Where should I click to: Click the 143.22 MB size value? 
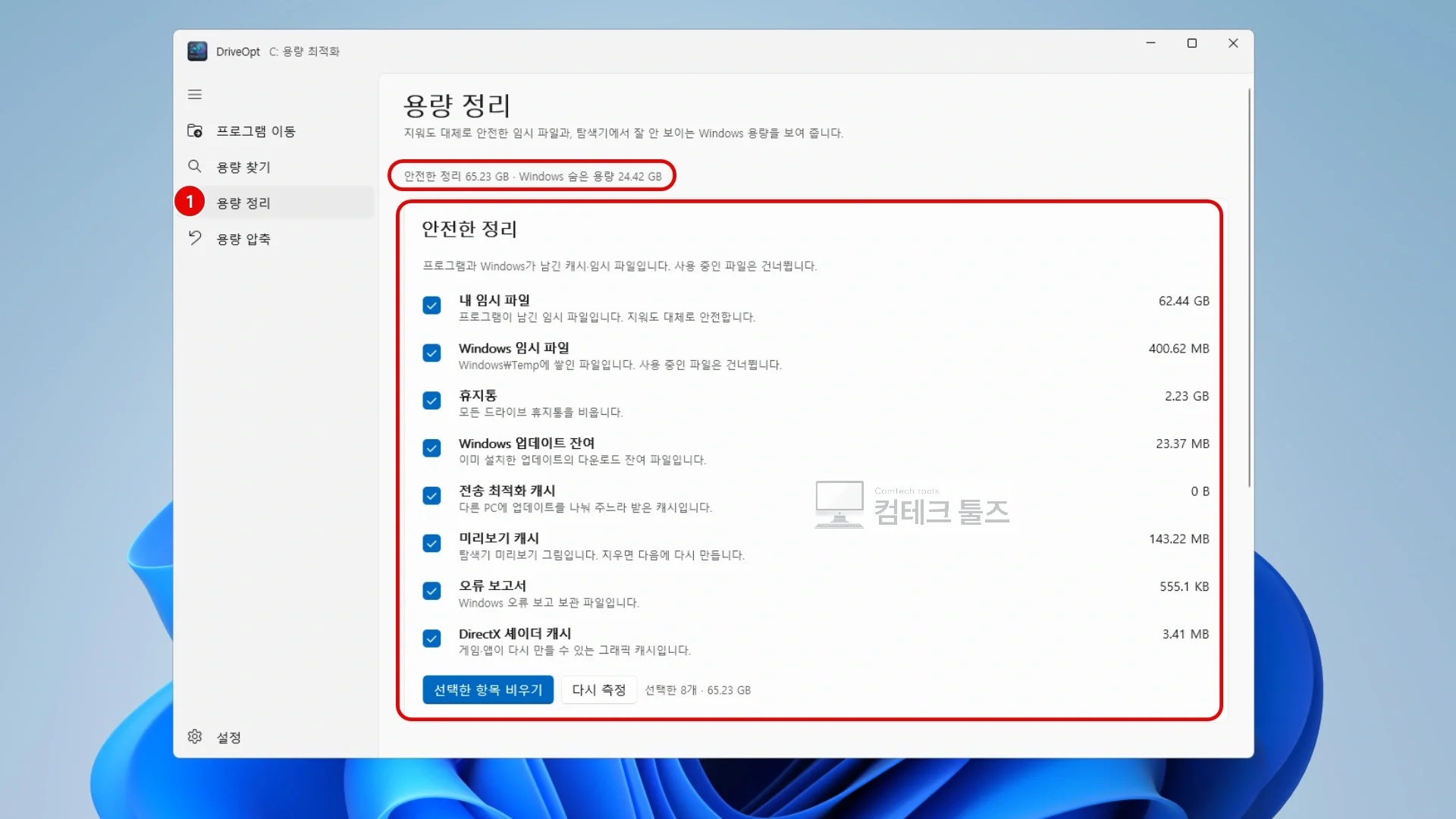click(1179, 539)
